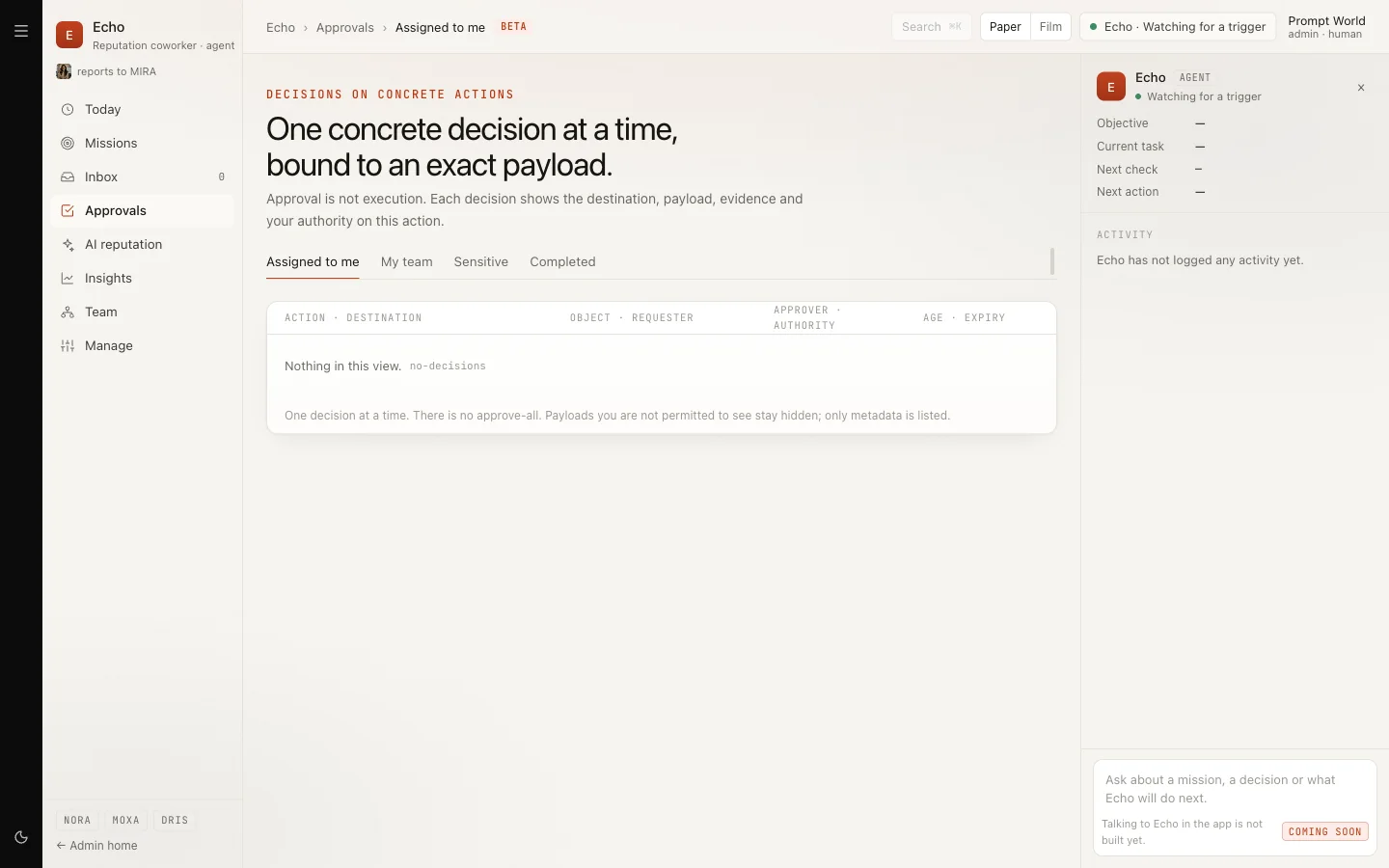Switch to MOXA agent chip
Screen dimensions: 1389x868
coord(125,821)
